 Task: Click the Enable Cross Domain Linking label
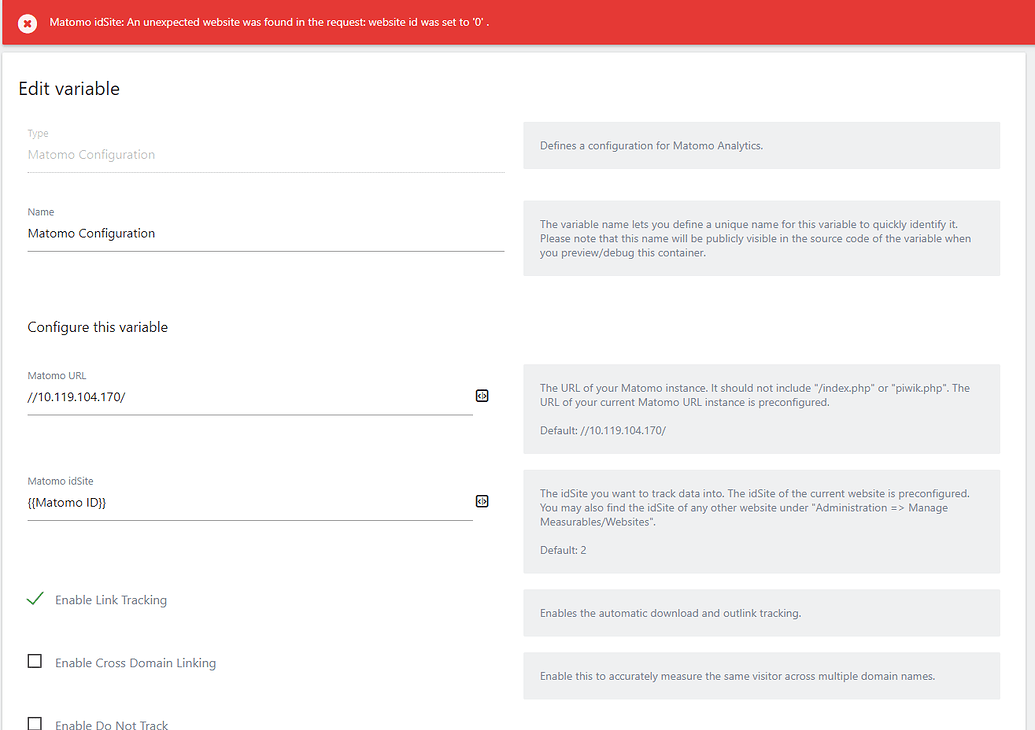pyautogui.click(x=135, y=662)
